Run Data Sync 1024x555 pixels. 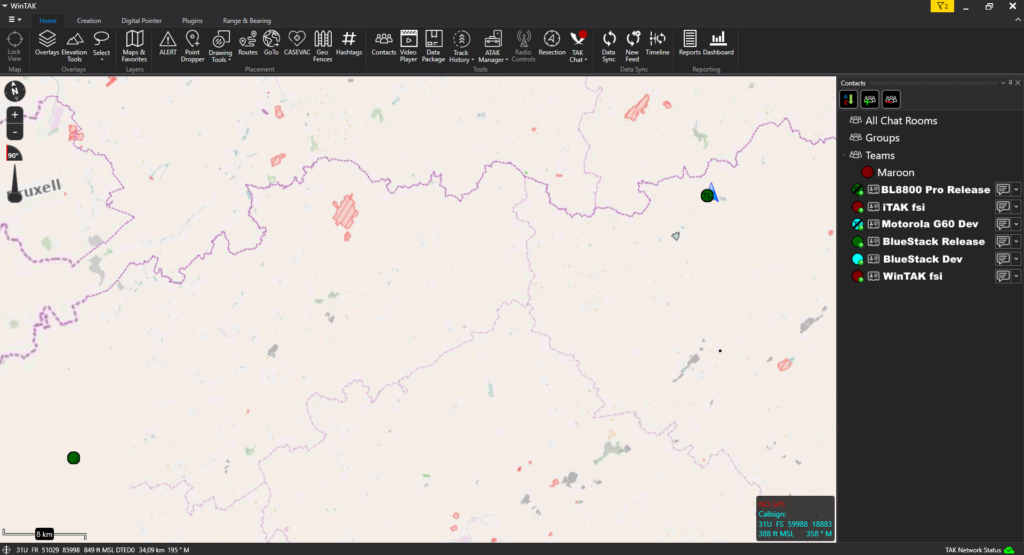(x=609, y=46)
